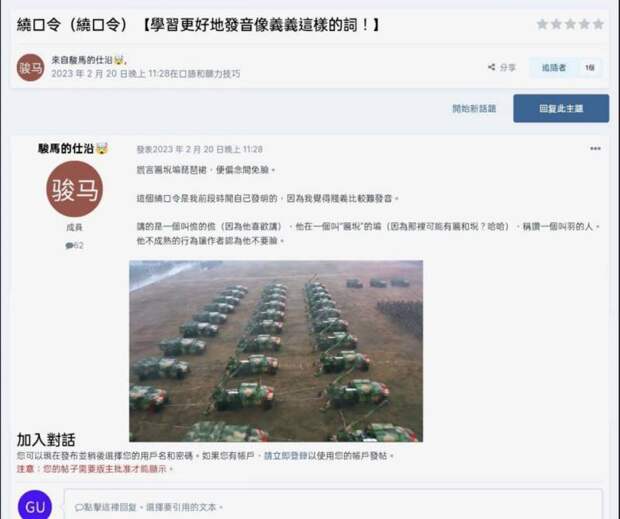Toggle the followers (追隨者) button
The width and height of the screenshot is (620, 519).
(554, 68)
